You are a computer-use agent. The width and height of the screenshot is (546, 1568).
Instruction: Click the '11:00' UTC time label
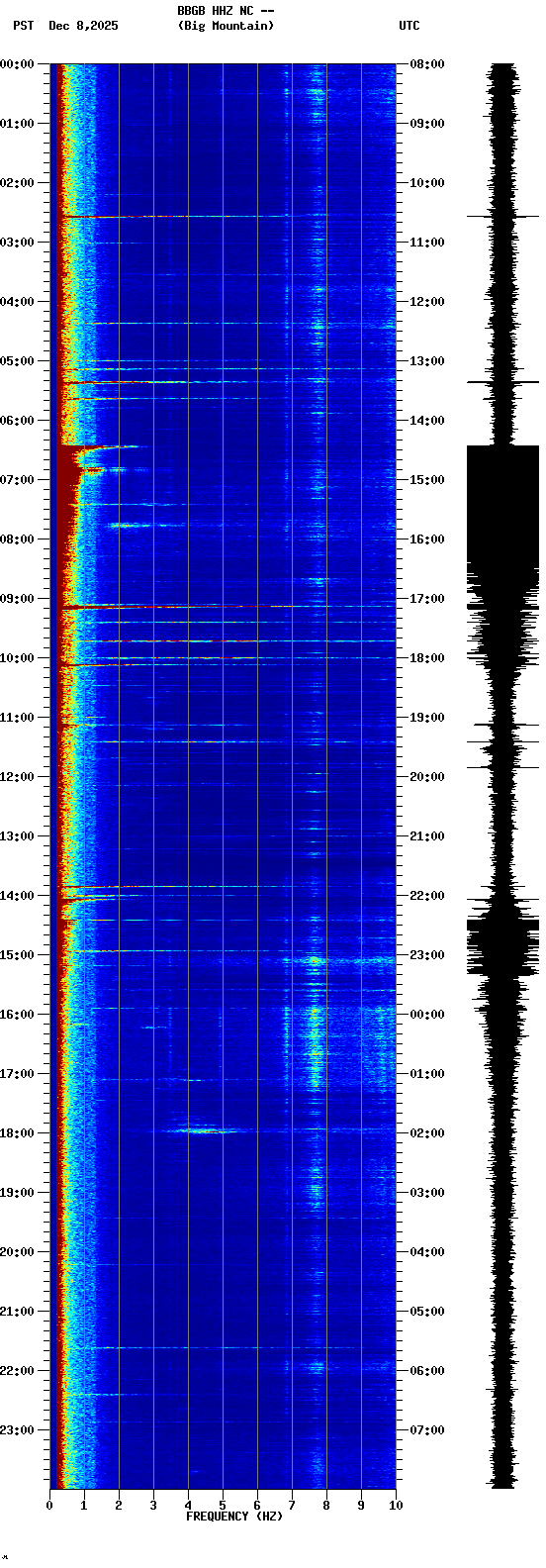click(427, 243)
